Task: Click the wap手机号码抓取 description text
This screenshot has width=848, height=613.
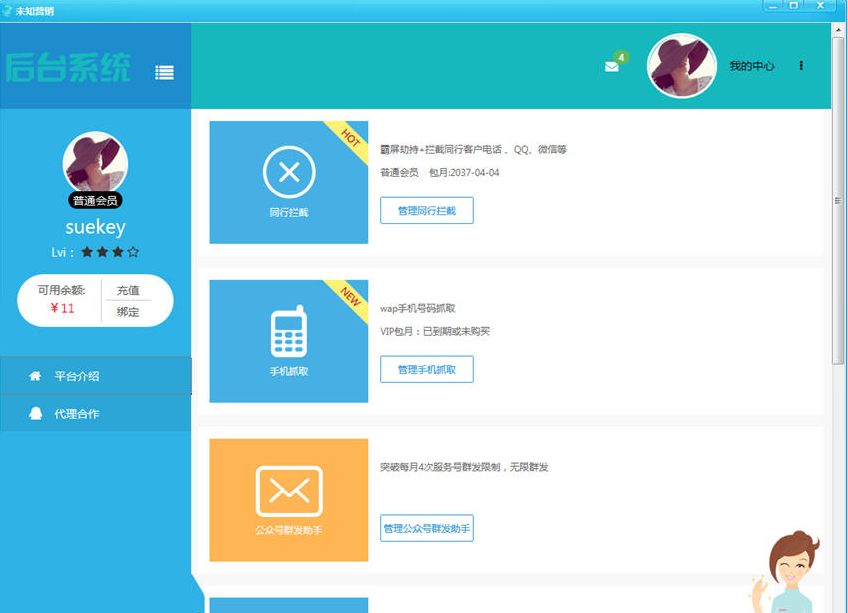Action: point(418,308)
